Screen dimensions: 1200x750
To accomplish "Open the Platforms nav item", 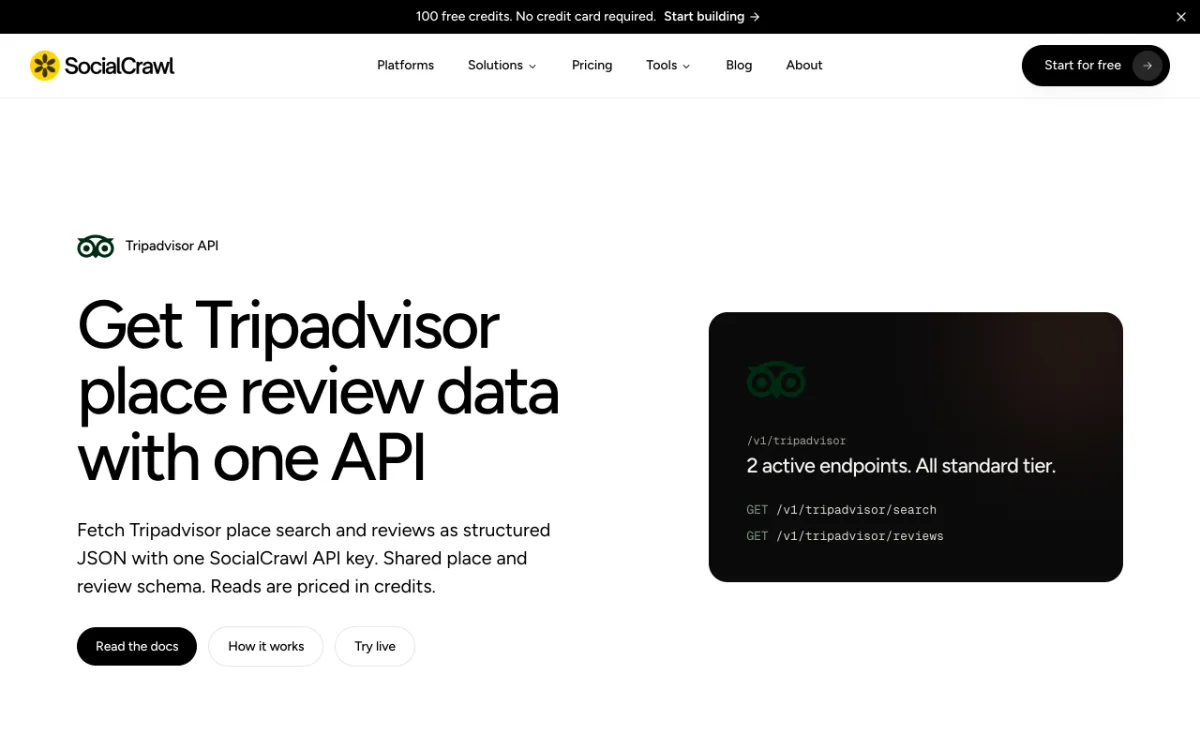I will coord(405,66).
